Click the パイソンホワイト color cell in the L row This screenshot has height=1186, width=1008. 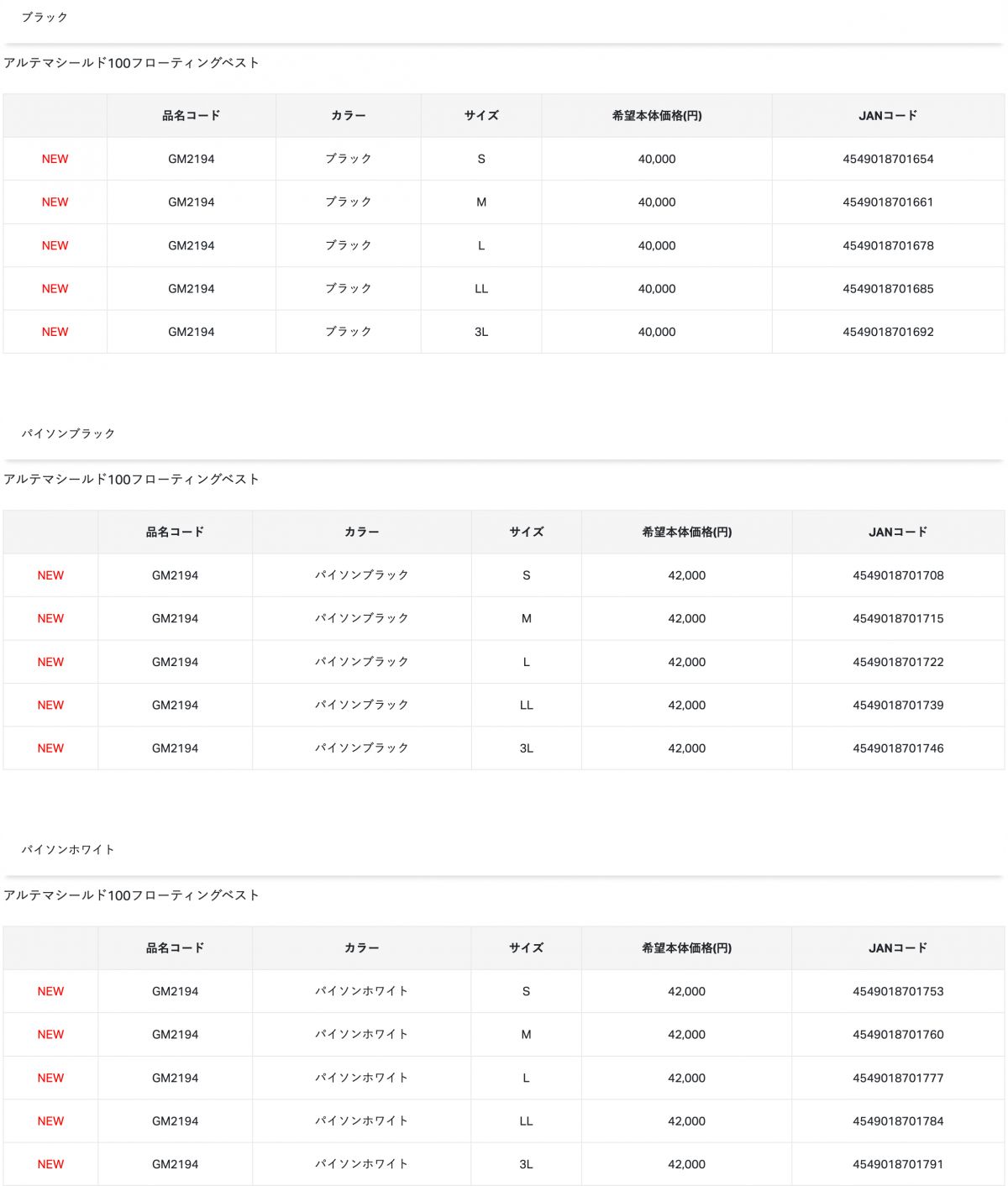pos(362,1078)
